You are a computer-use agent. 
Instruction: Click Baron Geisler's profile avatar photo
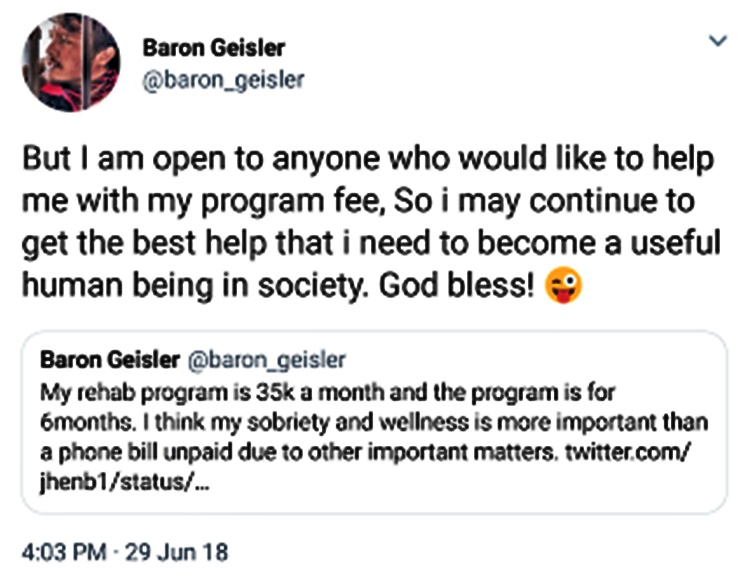(70, 62)
